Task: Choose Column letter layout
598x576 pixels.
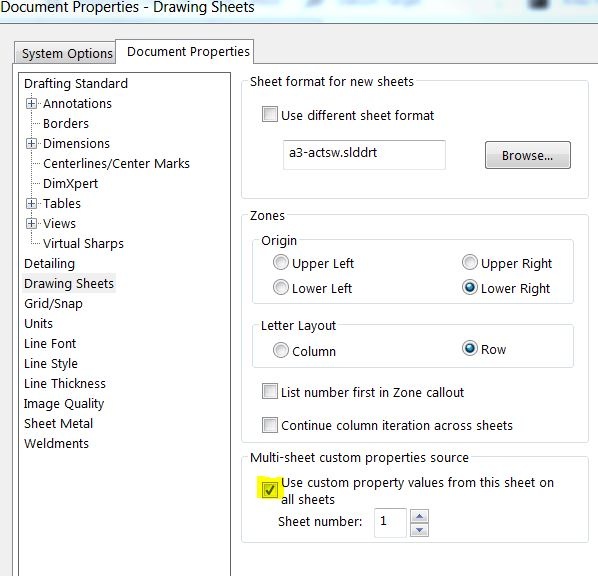Action: click(x=280, y=350)
